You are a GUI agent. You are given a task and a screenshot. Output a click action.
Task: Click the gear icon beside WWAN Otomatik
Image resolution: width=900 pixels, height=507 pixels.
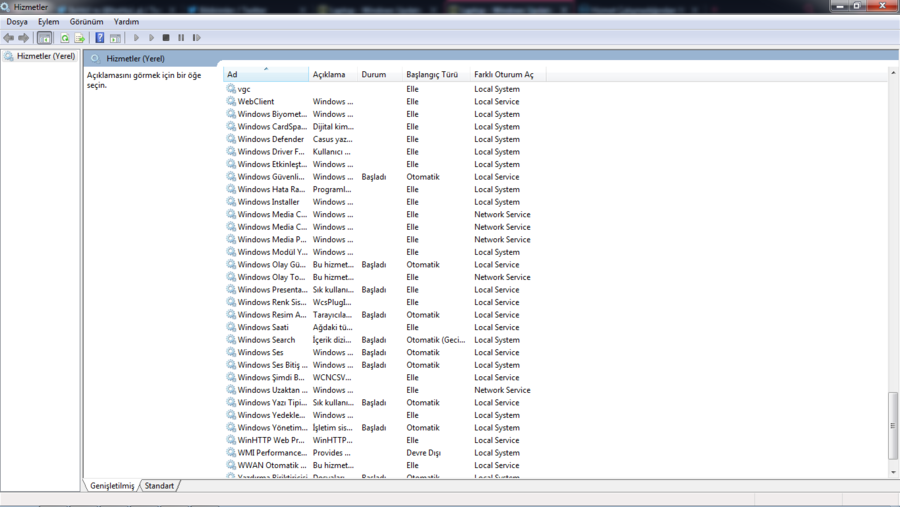point(231,465)
